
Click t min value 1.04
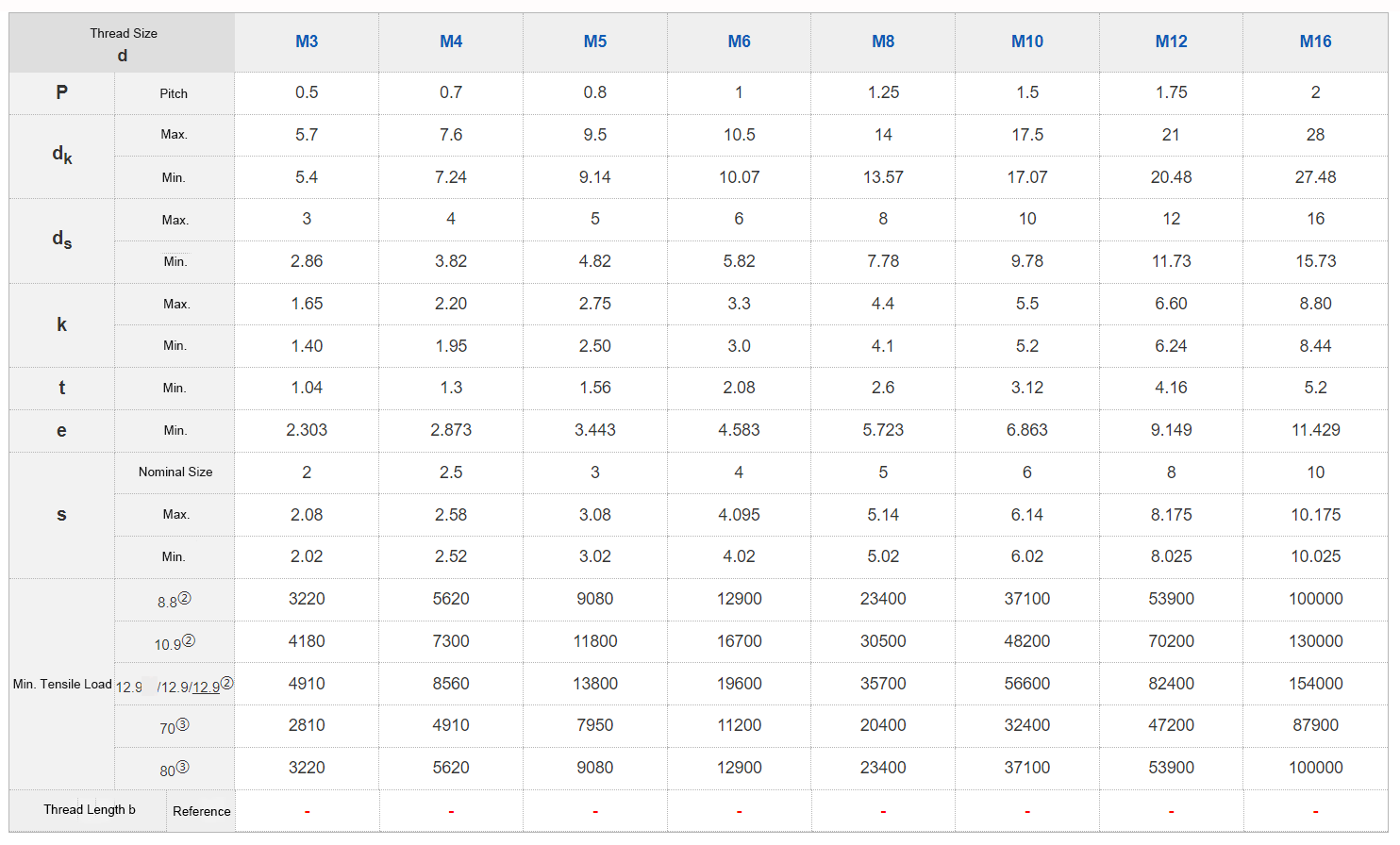pos(307,388)
